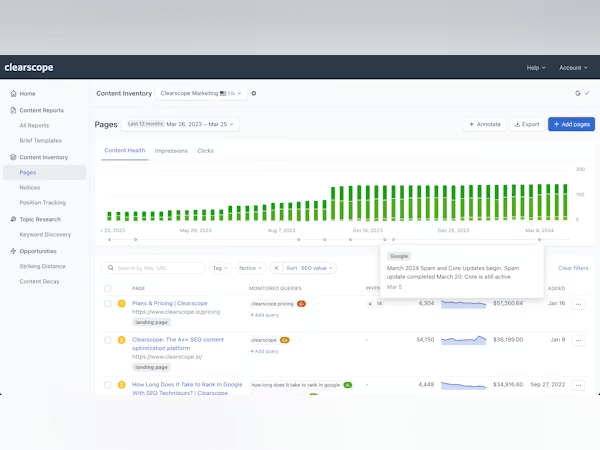This screenshot has width=600, height=450.
Task: Remove the sort filter with X icon
Action: point(276,268)
